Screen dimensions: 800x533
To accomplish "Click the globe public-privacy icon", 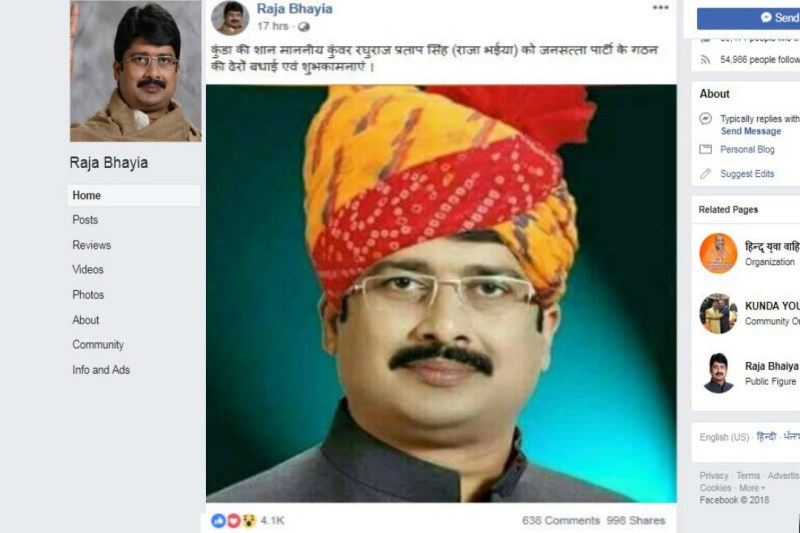I will (304, 27).
